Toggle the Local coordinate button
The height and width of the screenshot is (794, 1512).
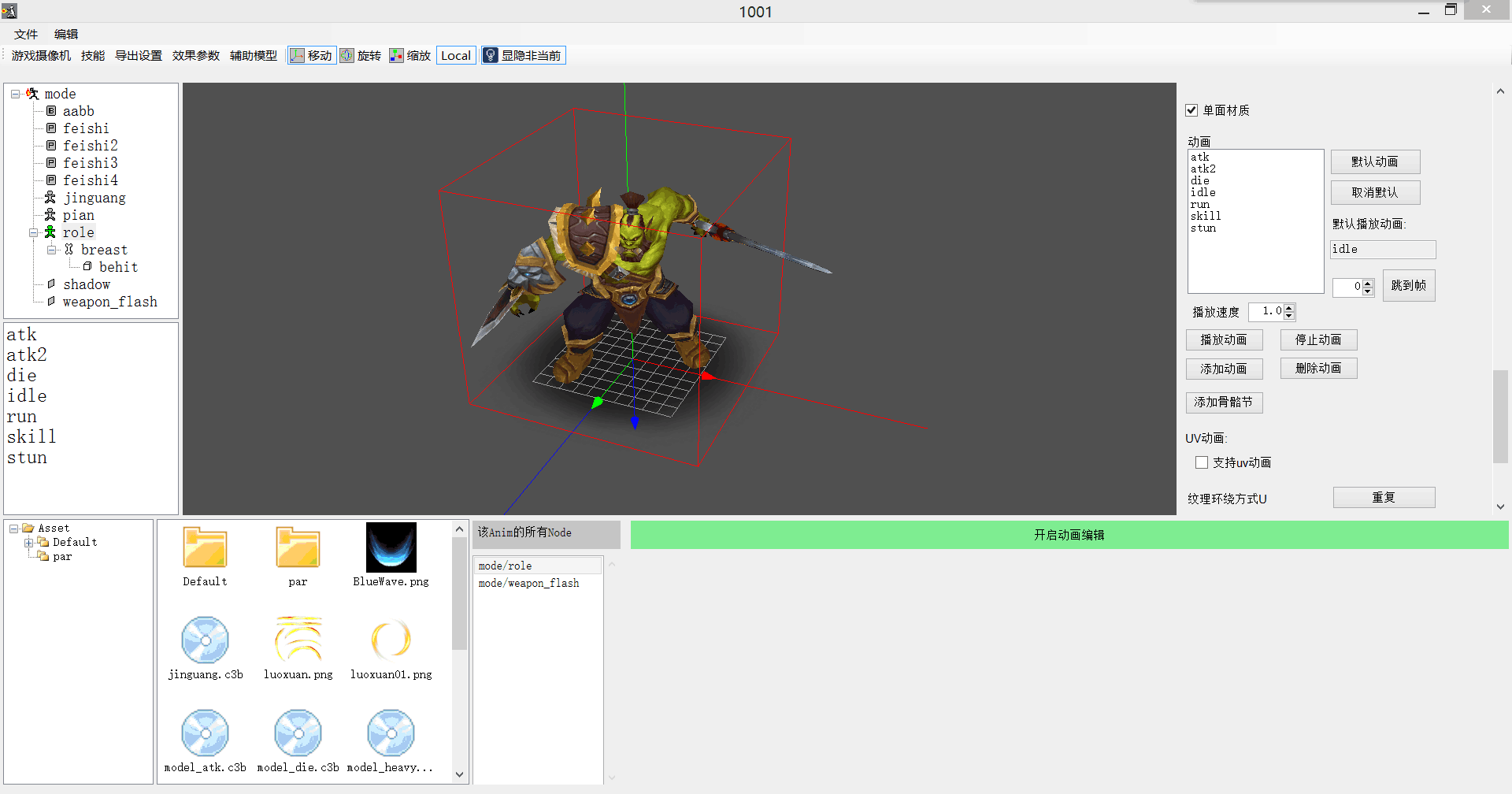pyautogui.click(x=456, y=55)
